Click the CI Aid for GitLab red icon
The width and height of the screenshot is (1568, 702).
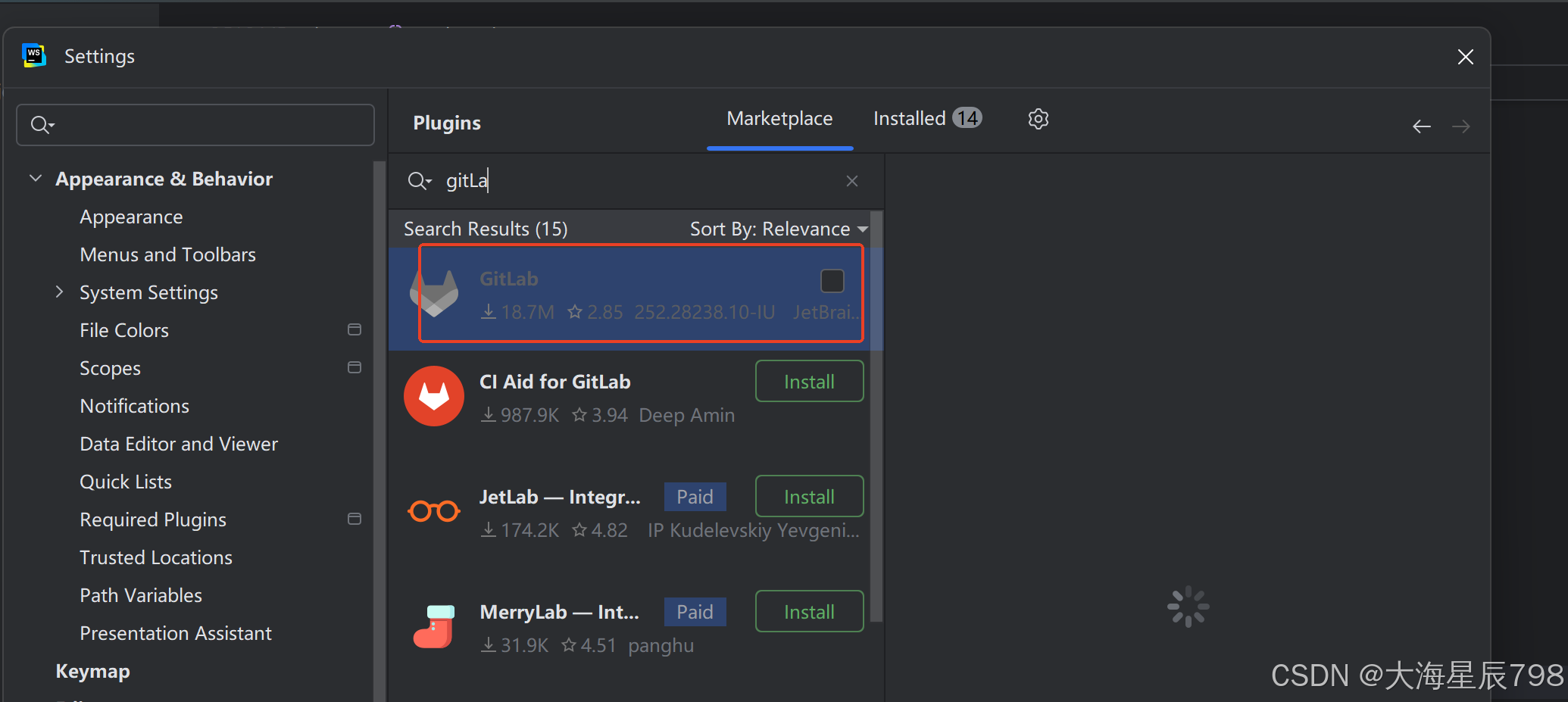[x=434, y=396]
